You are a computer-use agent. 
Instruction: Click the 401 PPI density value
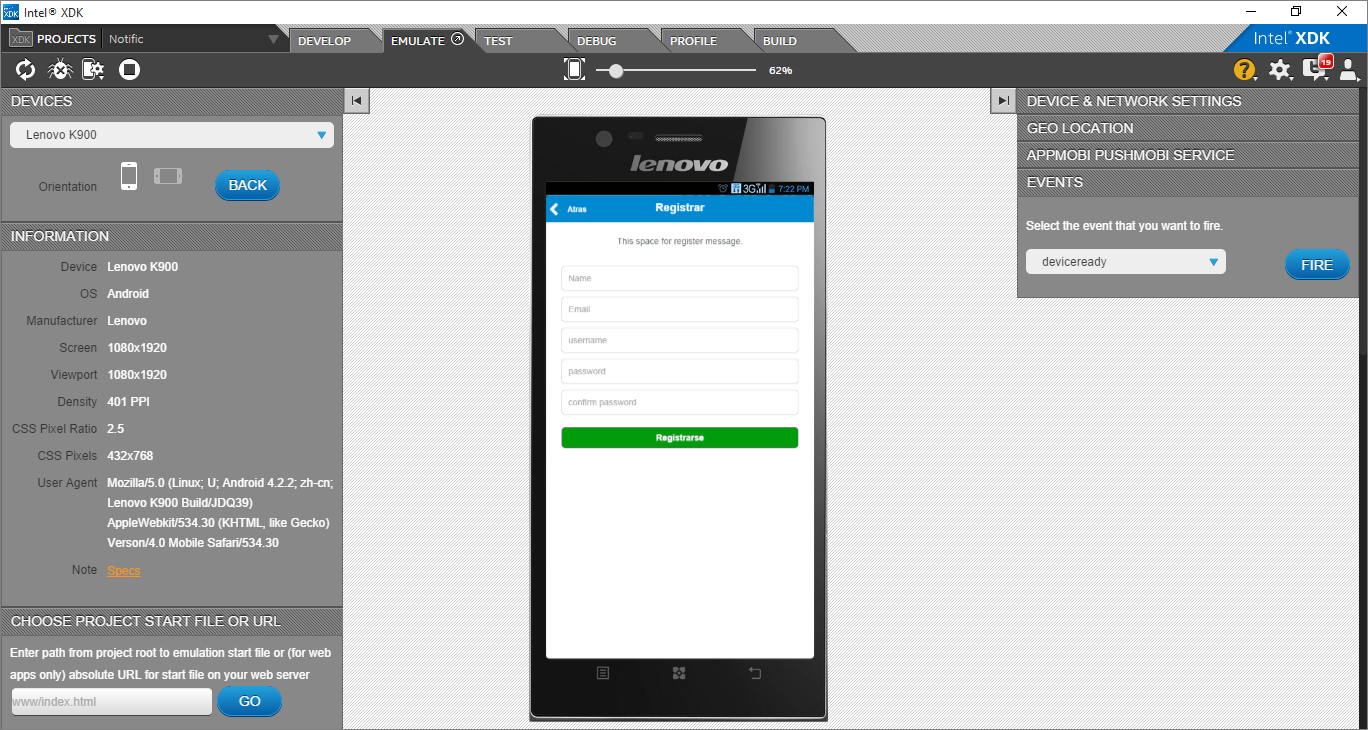coord(128,402)
